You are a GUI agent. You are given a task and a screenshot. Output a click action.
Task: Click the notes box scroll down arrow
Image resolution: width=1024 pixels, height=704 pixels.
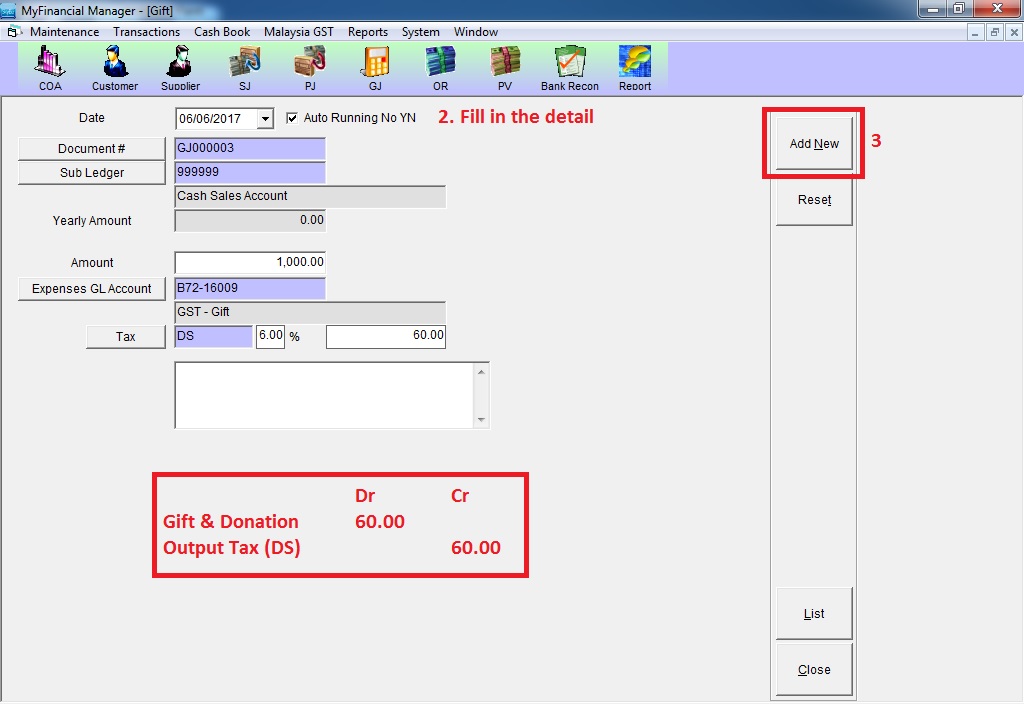click(481, 420)
